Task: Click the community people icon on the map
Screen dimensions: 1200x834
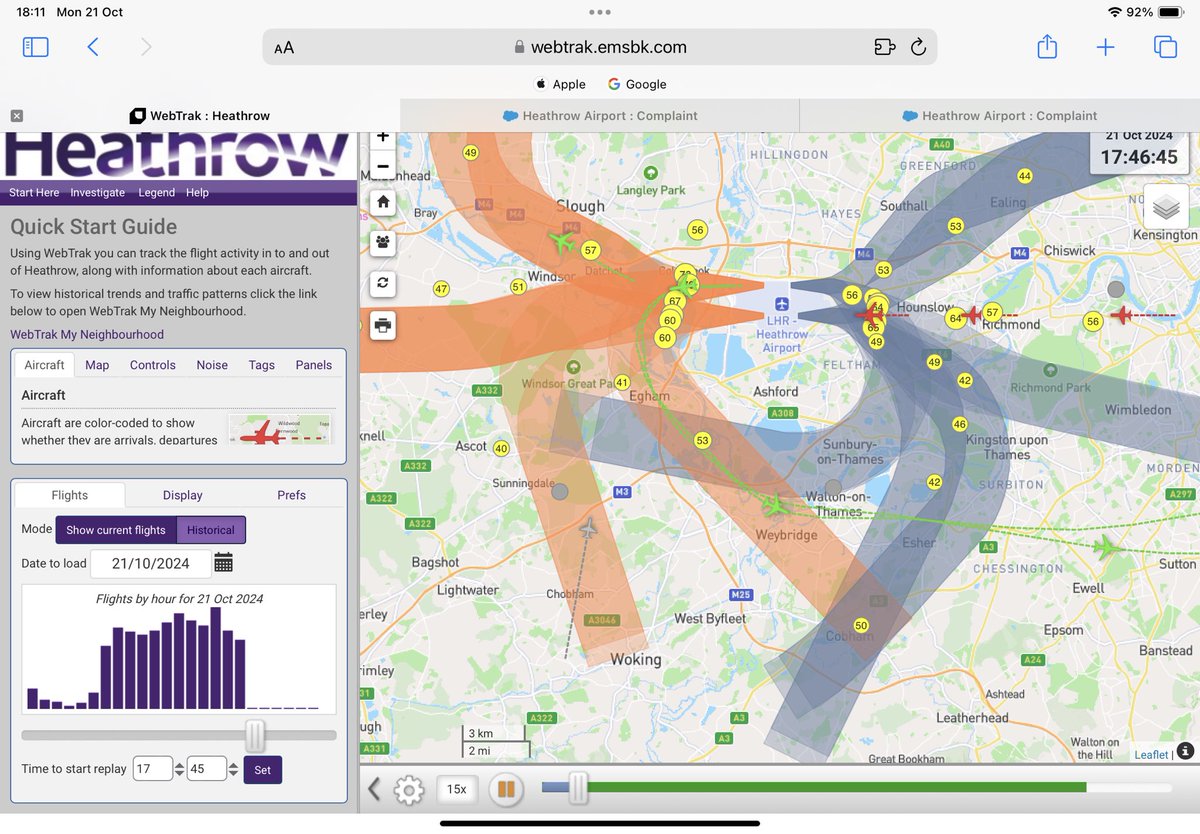Action: click(x=383, y=242)
